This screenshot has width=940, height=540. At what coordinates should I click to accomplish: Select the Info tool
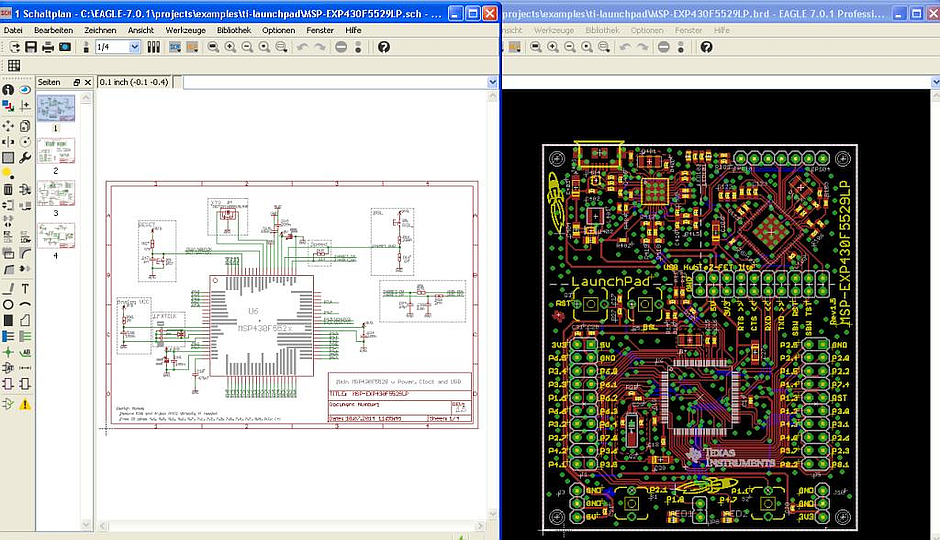(x=8, y=90)
